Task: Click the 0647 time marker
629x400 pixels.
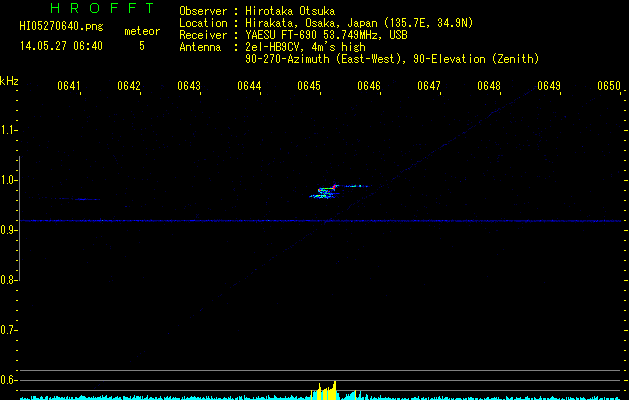Action: [429, 86]
